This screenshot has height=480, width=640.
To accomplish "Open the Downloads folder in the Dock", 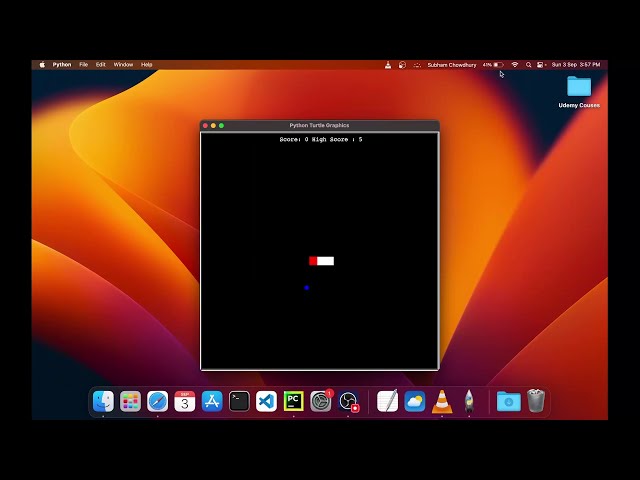I will [x=509, y=401].
